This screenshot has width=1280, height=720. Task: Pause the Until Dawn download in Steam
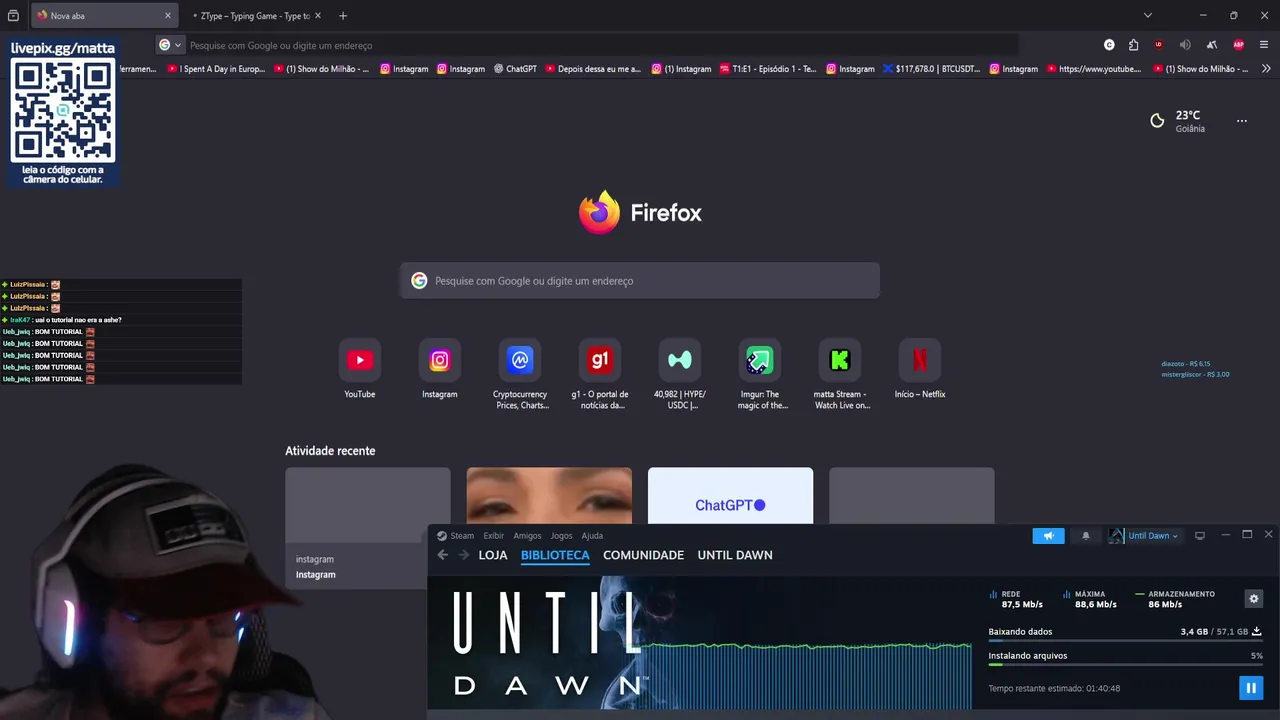coord(1250,688)
